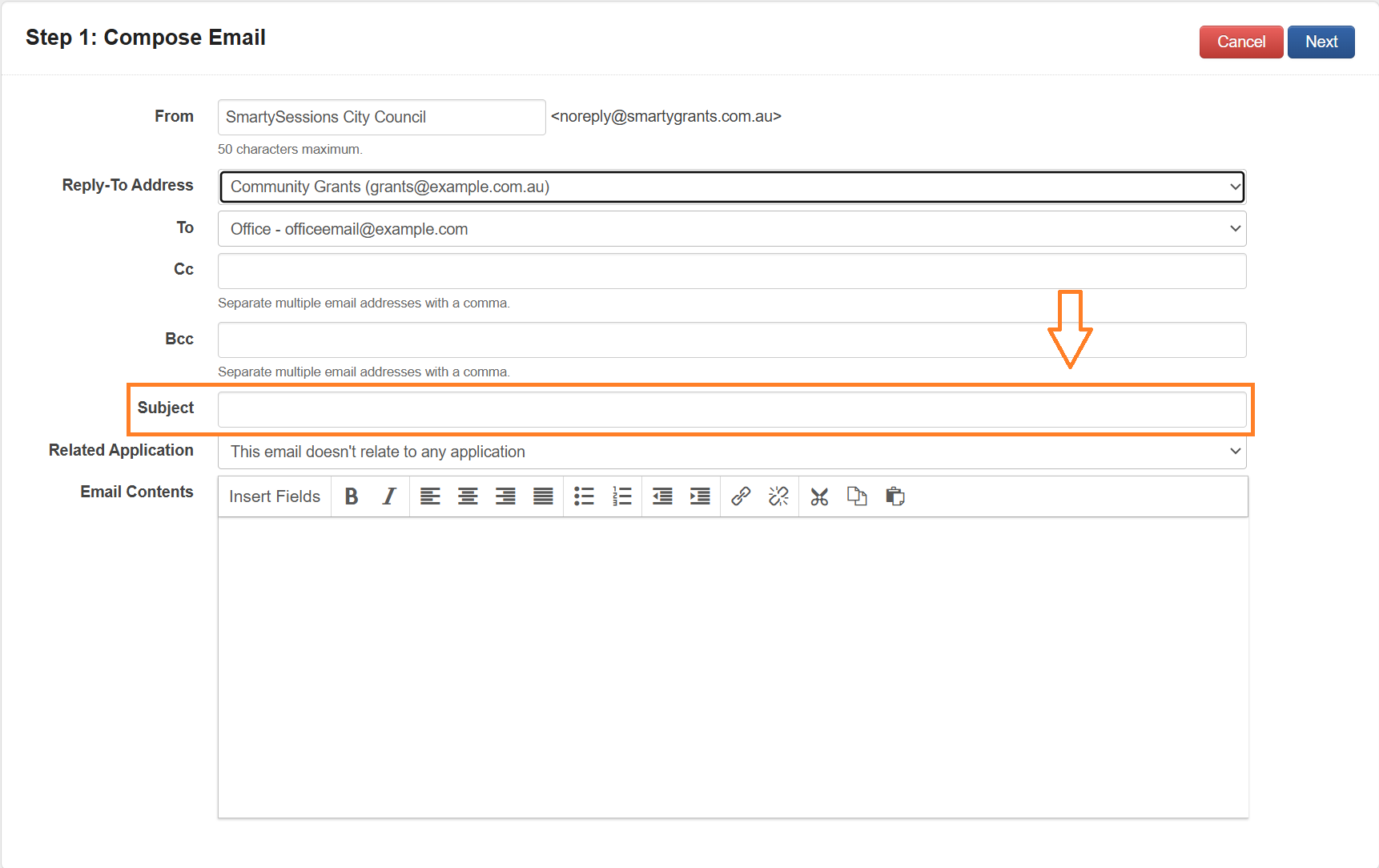The height and width of the screenshot is (868, 1379).
Task: Click the paste clipboard icon
Action: [895, 496]
